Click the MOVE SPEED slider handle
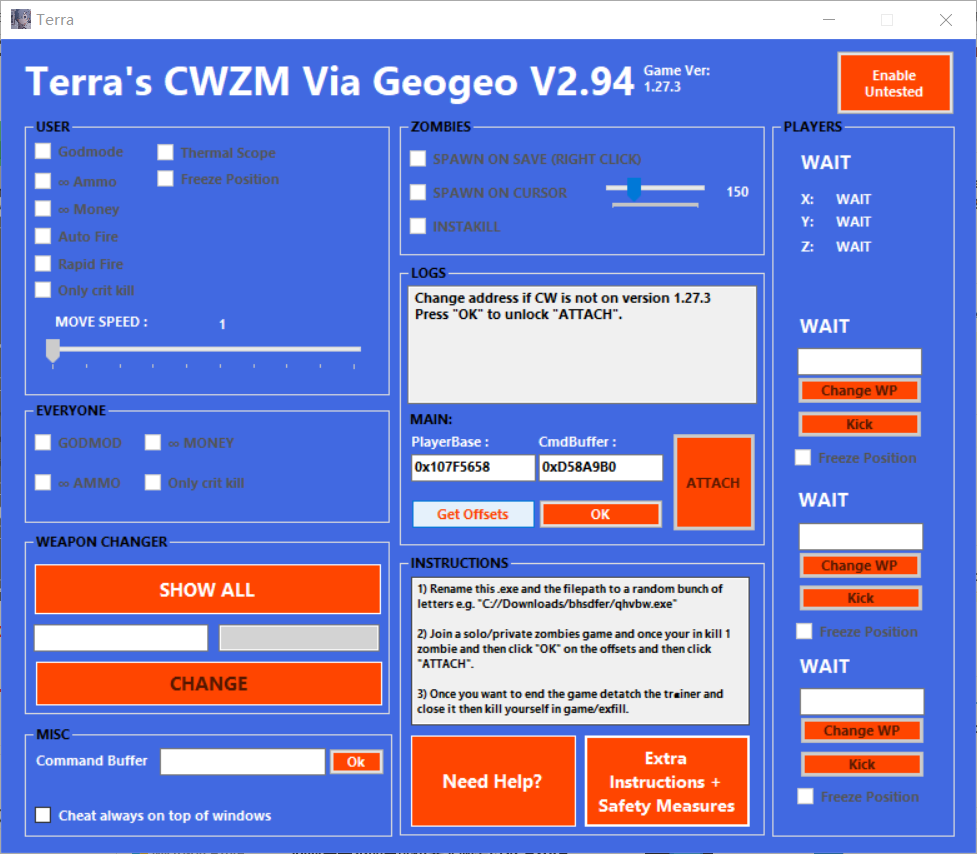The width and height of the screenshot is (977, 854). [x=53, y=350]
